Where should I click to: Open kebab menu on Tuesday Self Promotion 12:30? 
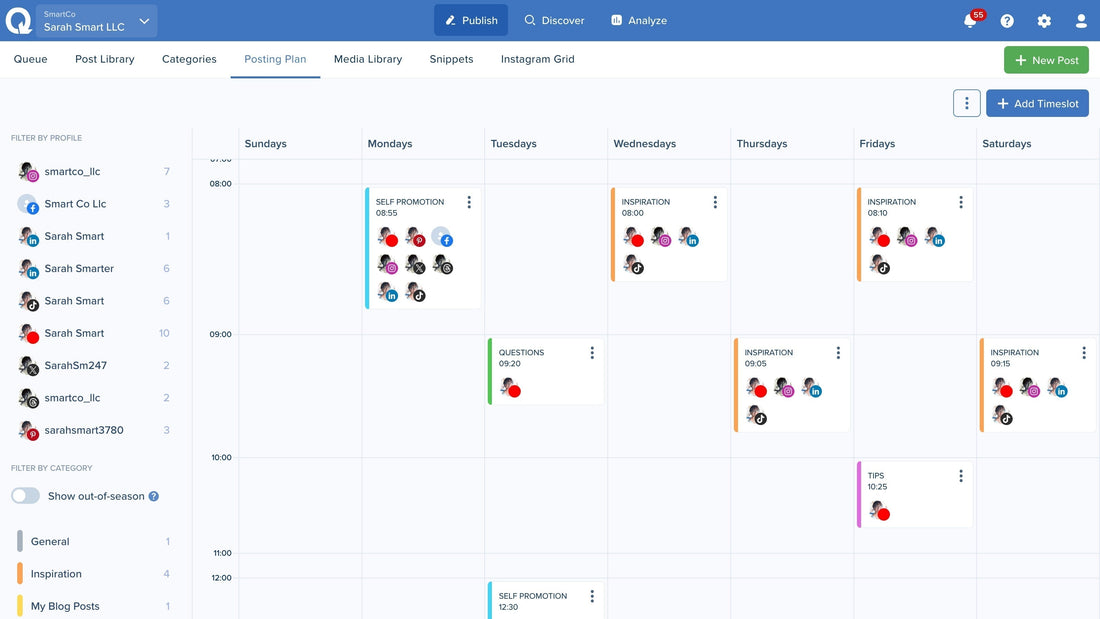592,596
